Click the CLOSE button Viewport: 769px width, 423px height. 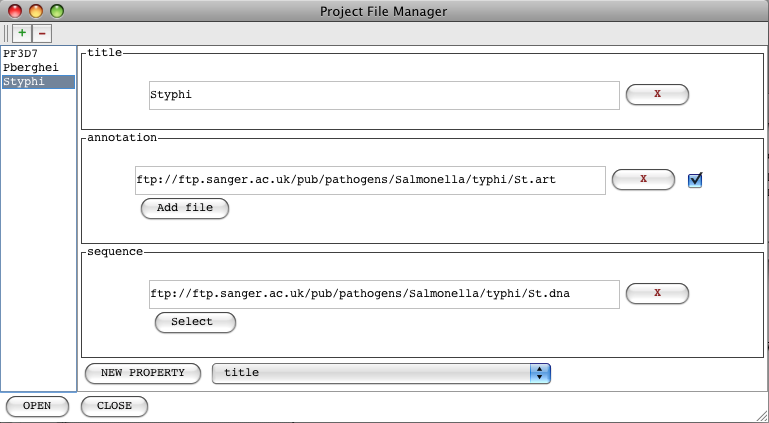click(114, 406)
